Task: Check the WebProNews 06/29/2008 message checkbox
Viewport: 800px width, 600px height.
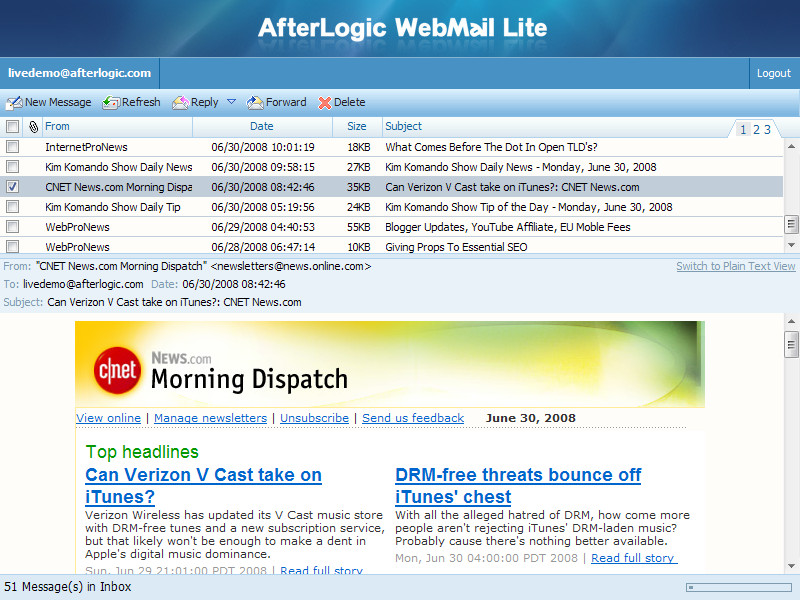Action: [12, 227]
